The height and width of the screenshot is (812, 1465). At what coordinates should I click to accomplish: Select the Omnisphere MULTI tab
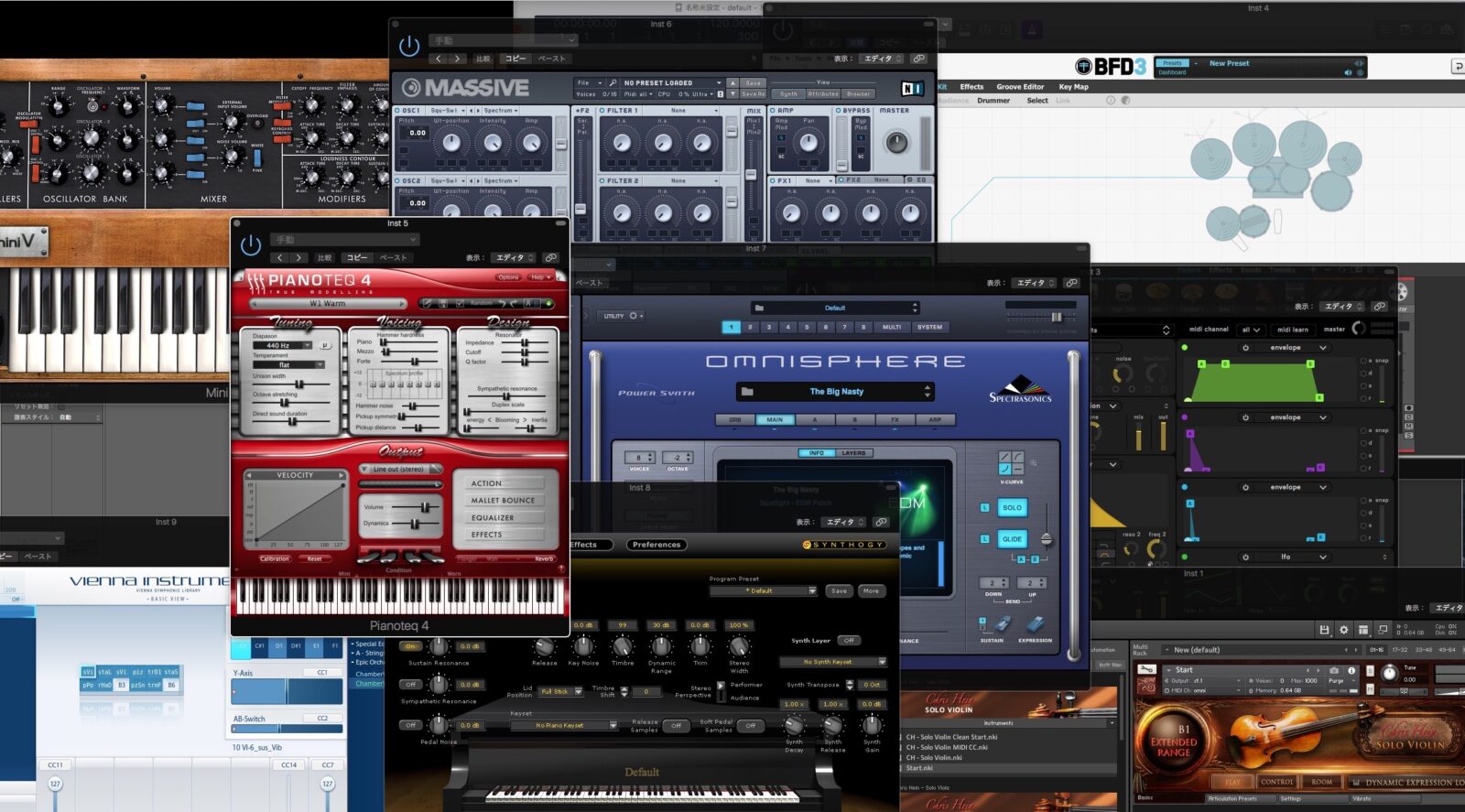[x=891, y=327]
